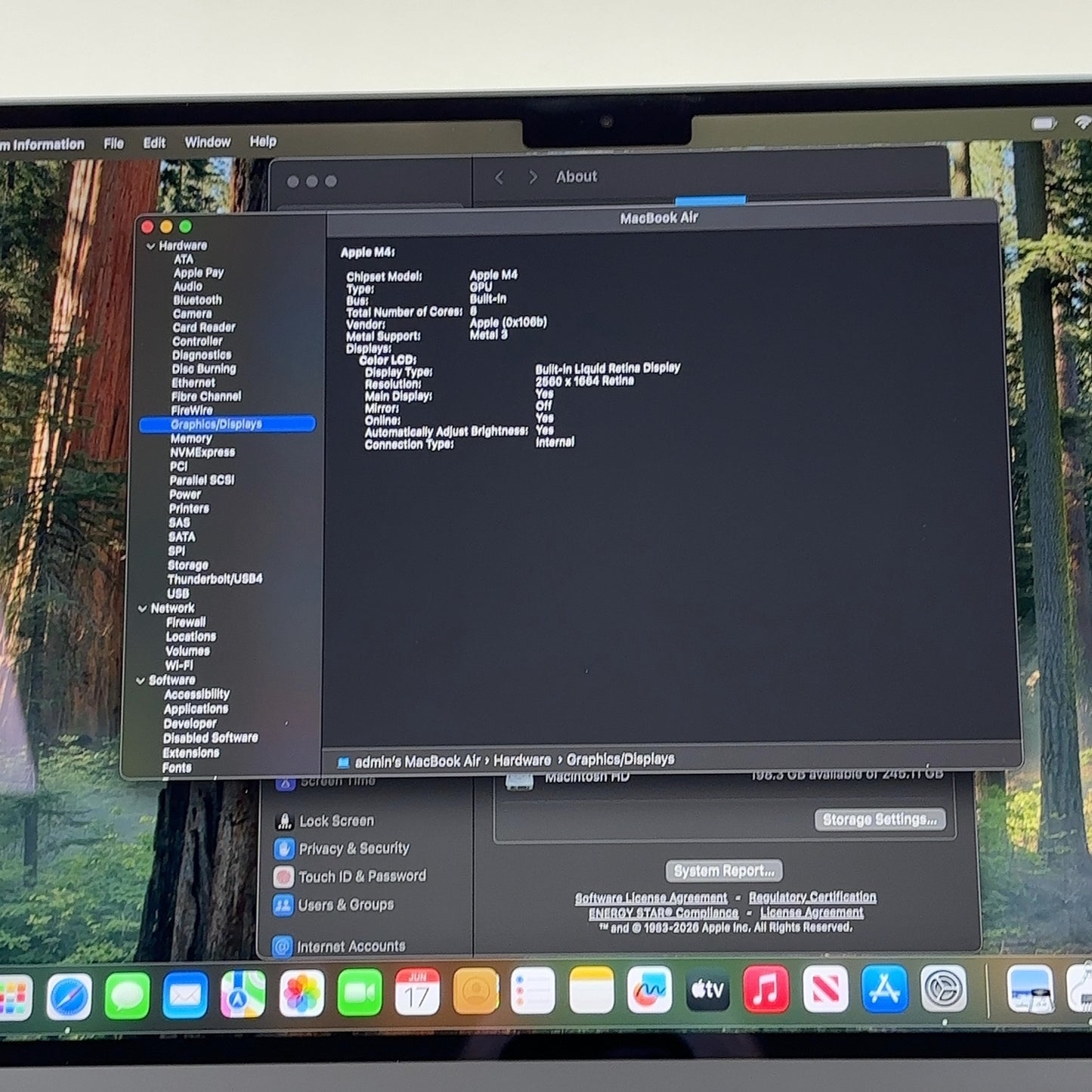Click the "Apple (0x106b)" vendor value
This screenshot has width=1092, height=1092.
[x=508, y=323]
